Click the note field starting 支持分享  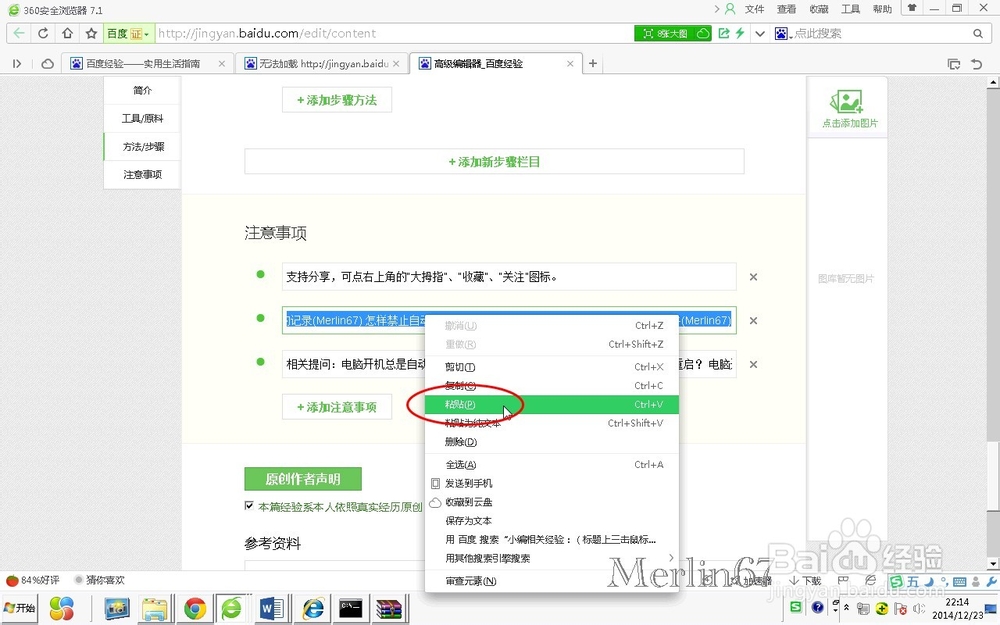pyautogui.click(x=509, y=277)
